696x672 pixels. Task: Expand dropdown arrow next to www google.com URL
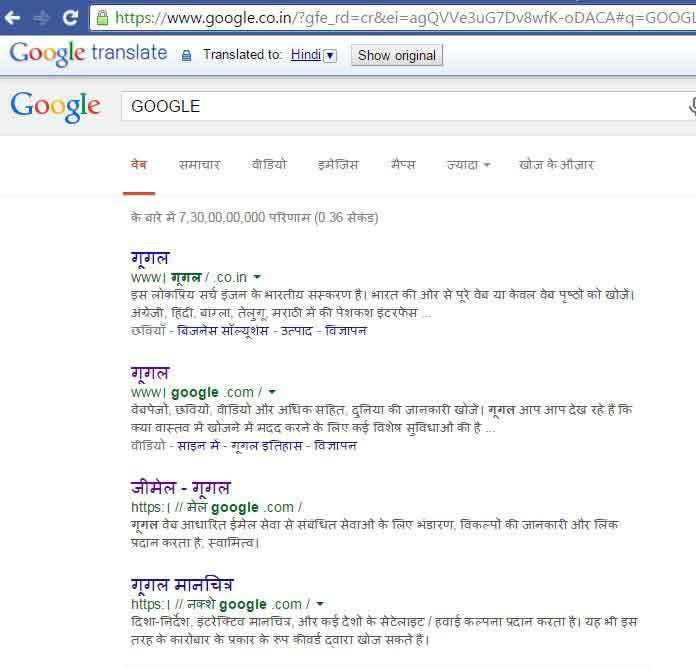coord(272,392)
